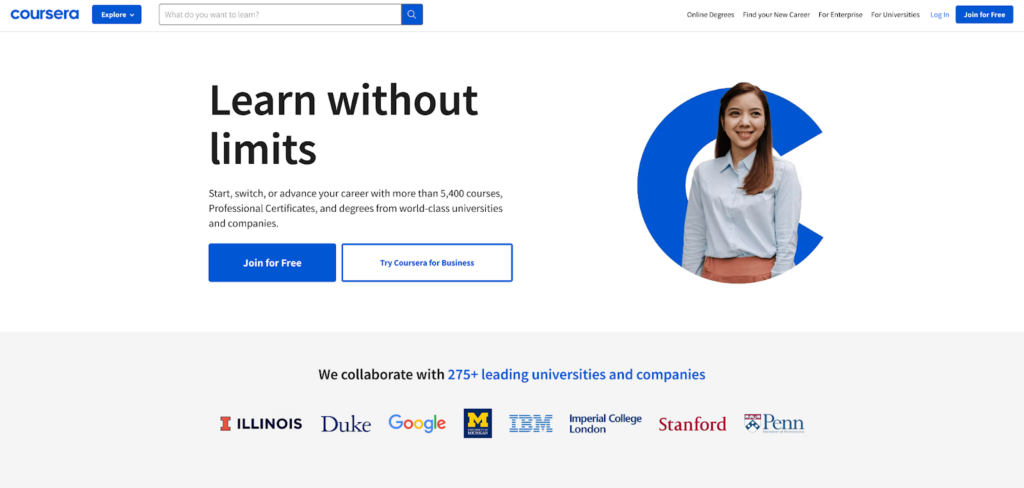Open the Penn logo

[774, 423]
